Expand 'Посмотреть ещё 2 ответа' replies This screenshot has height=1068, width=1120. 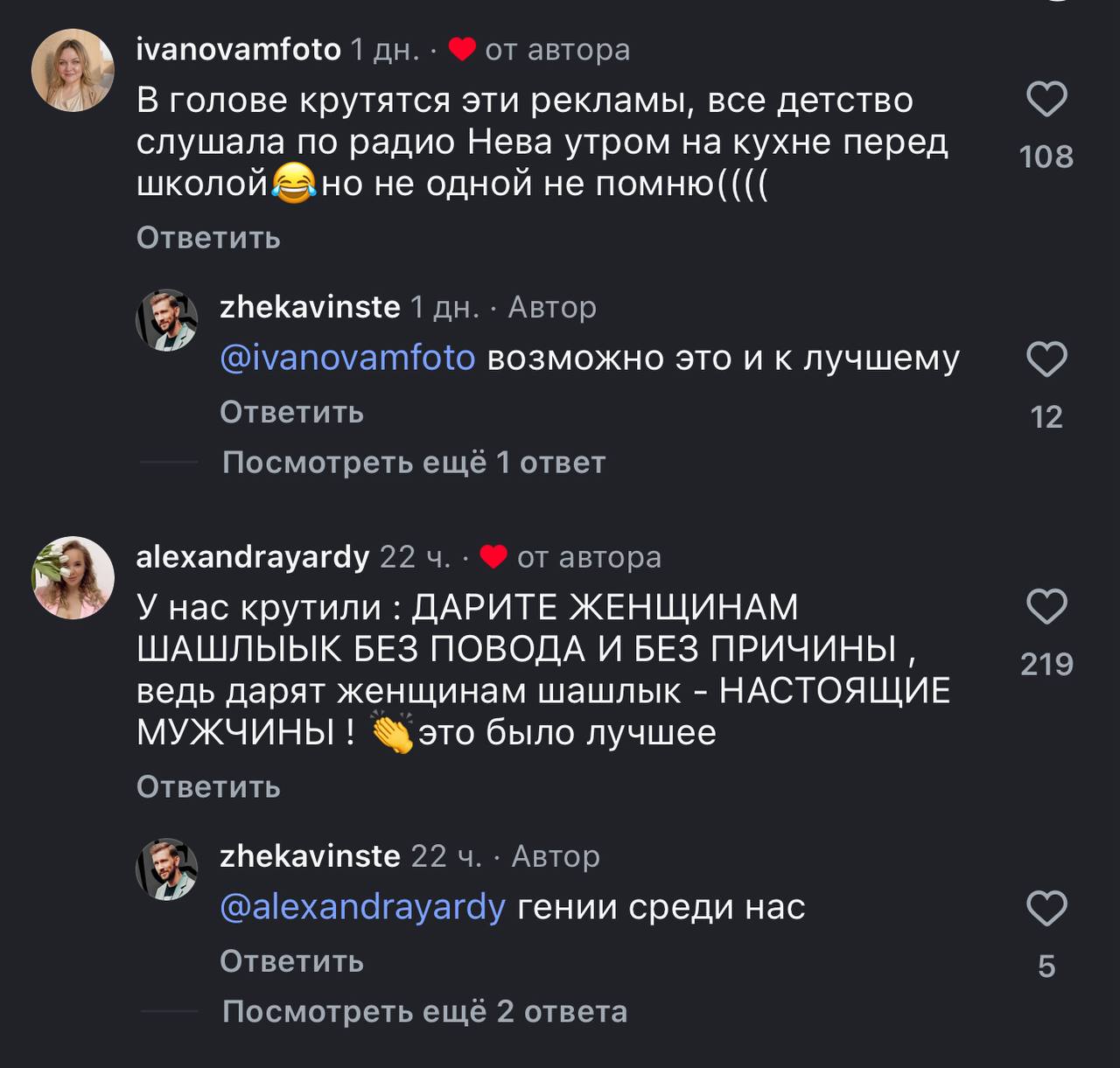click(x=424, y=1011)
